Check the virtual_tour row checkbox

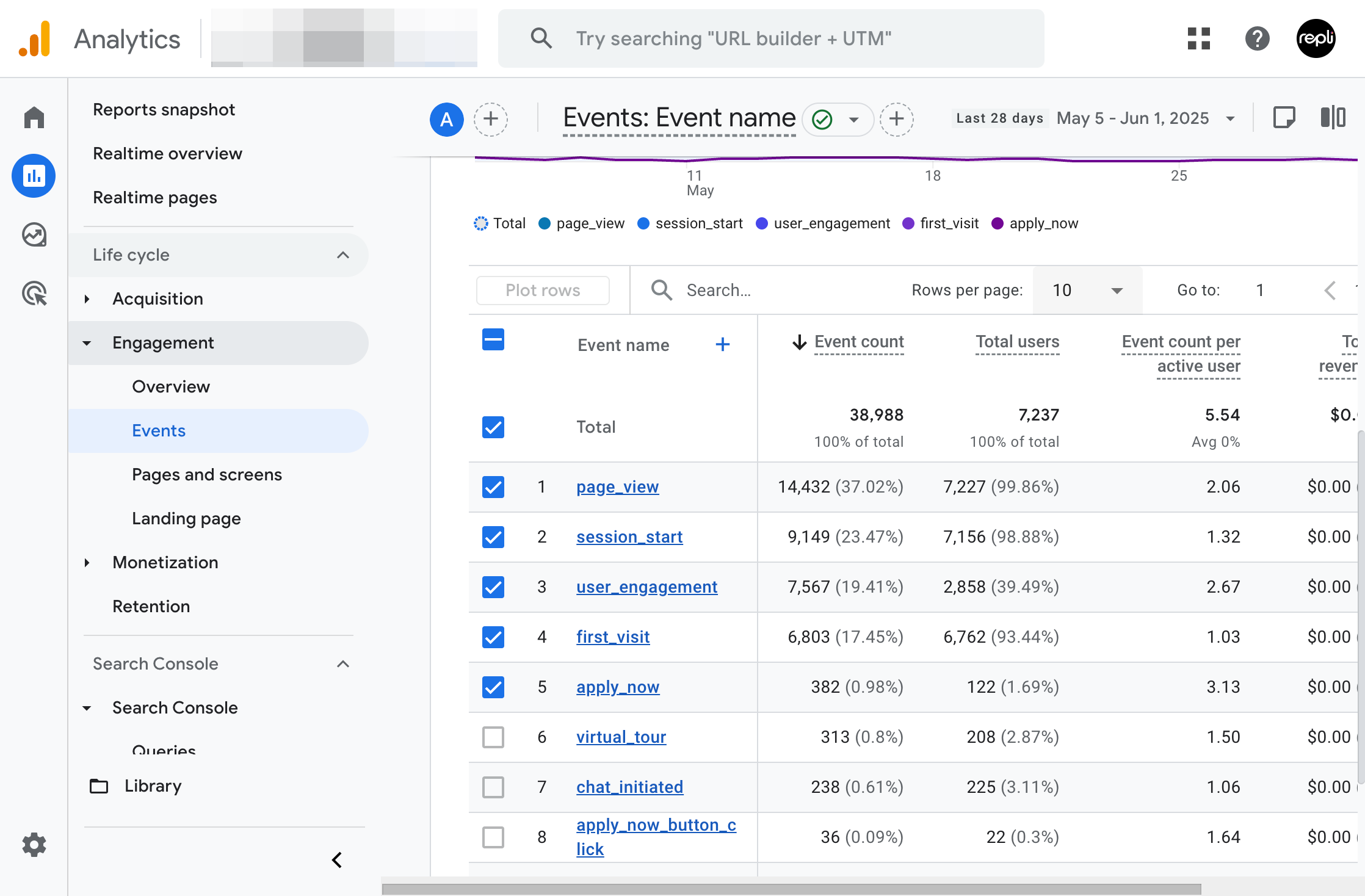pyautogui.click(x=493, y=737)
